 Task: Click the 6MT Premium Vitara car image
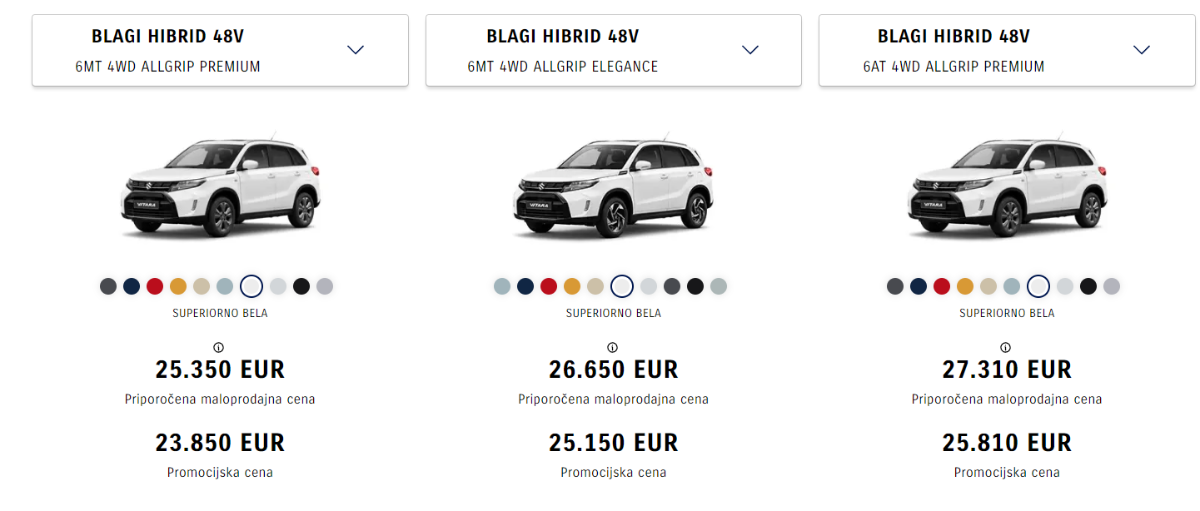[220, 188]
